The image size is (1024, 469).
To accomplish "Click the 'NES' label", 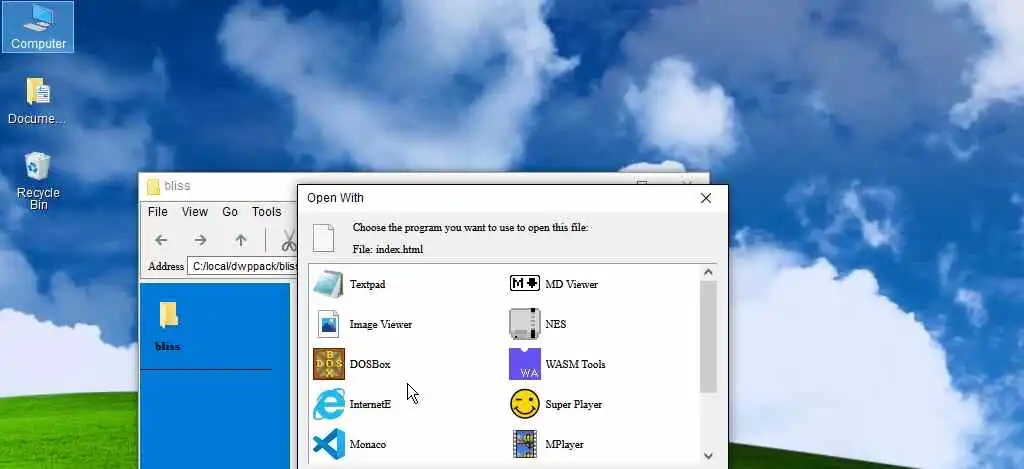I will 556,324.
